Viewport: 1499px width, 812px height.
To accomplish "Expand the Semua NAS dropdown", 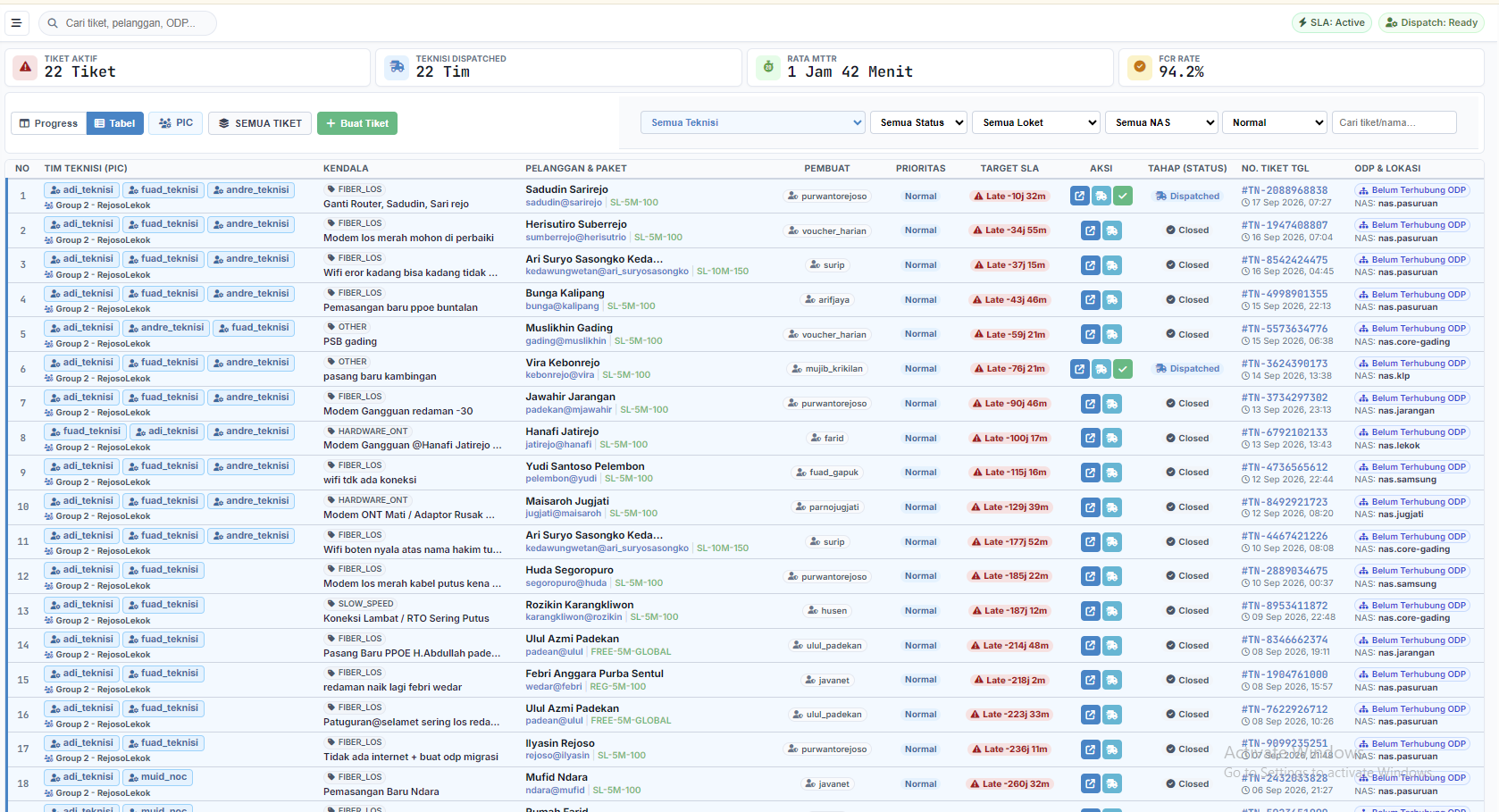I will coord(1161,122).
